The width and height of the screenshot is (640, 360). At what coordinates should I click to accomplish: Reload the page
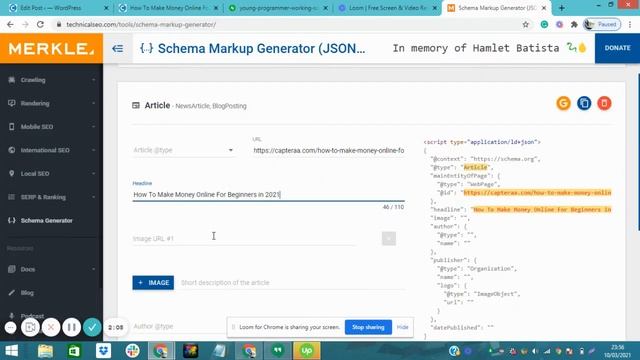coord(40,24)
